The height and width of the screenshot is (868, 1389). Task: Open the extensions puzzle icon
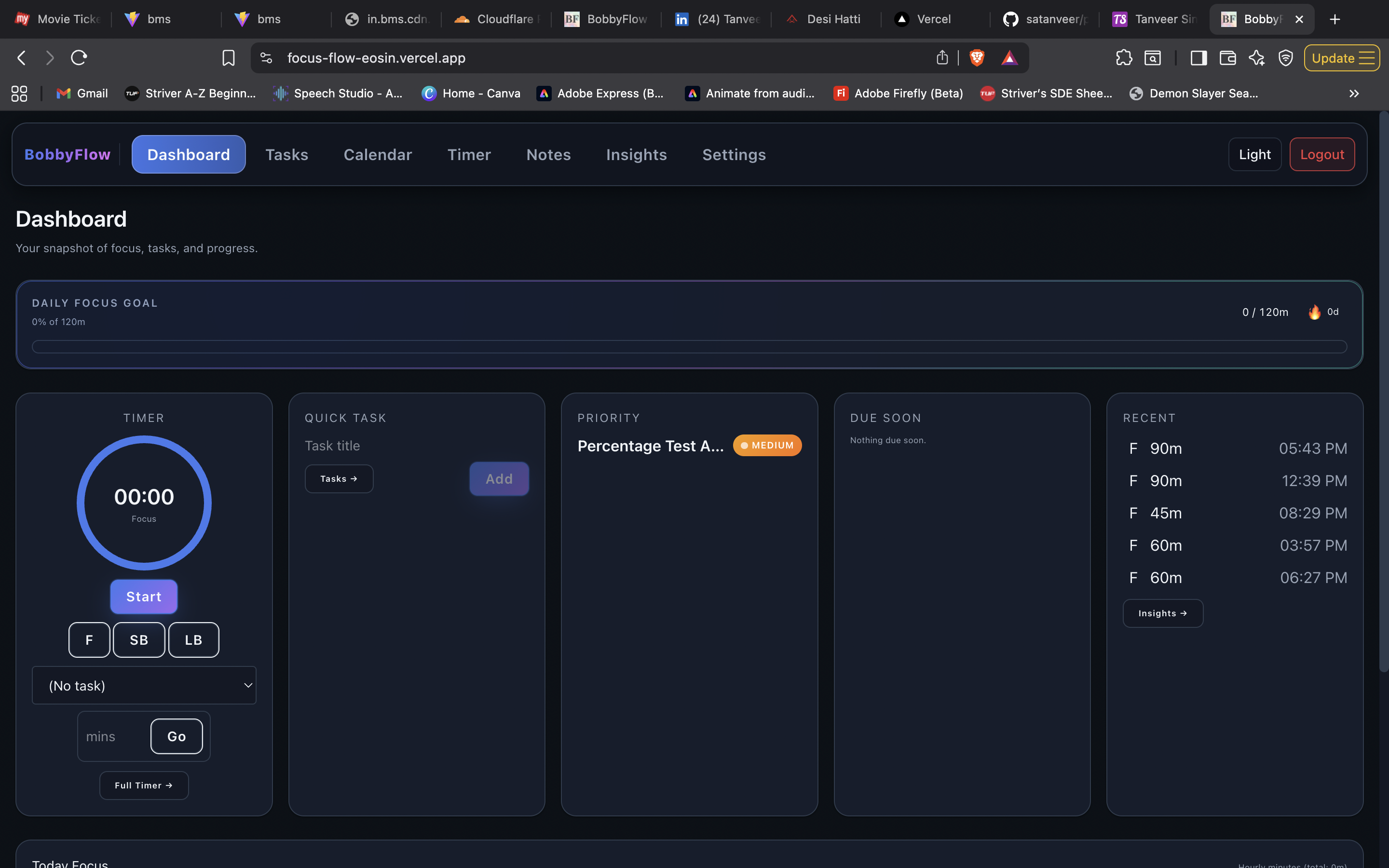pyautogui.click(x=1123, y=58)
